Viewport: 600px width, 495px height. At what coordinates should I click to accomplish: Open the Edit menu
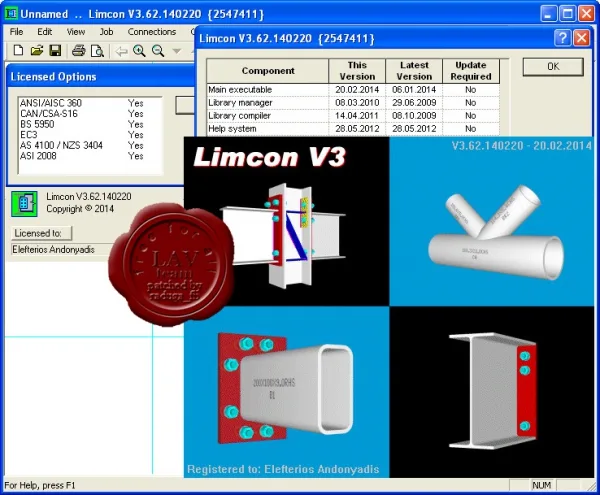point(44,32)
